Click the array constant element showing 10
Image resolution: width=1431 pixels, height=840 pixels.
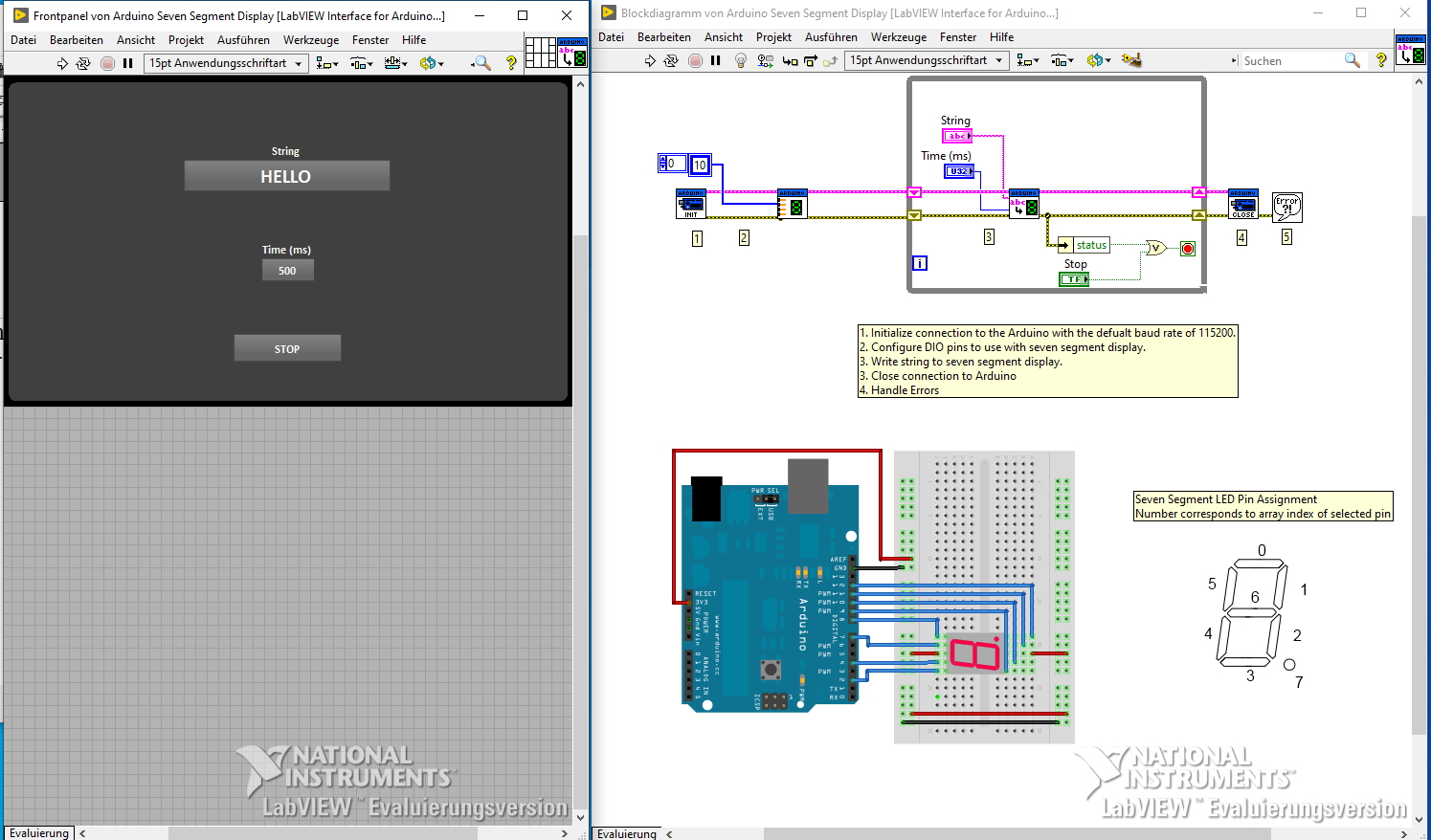(x=700, y=165)
